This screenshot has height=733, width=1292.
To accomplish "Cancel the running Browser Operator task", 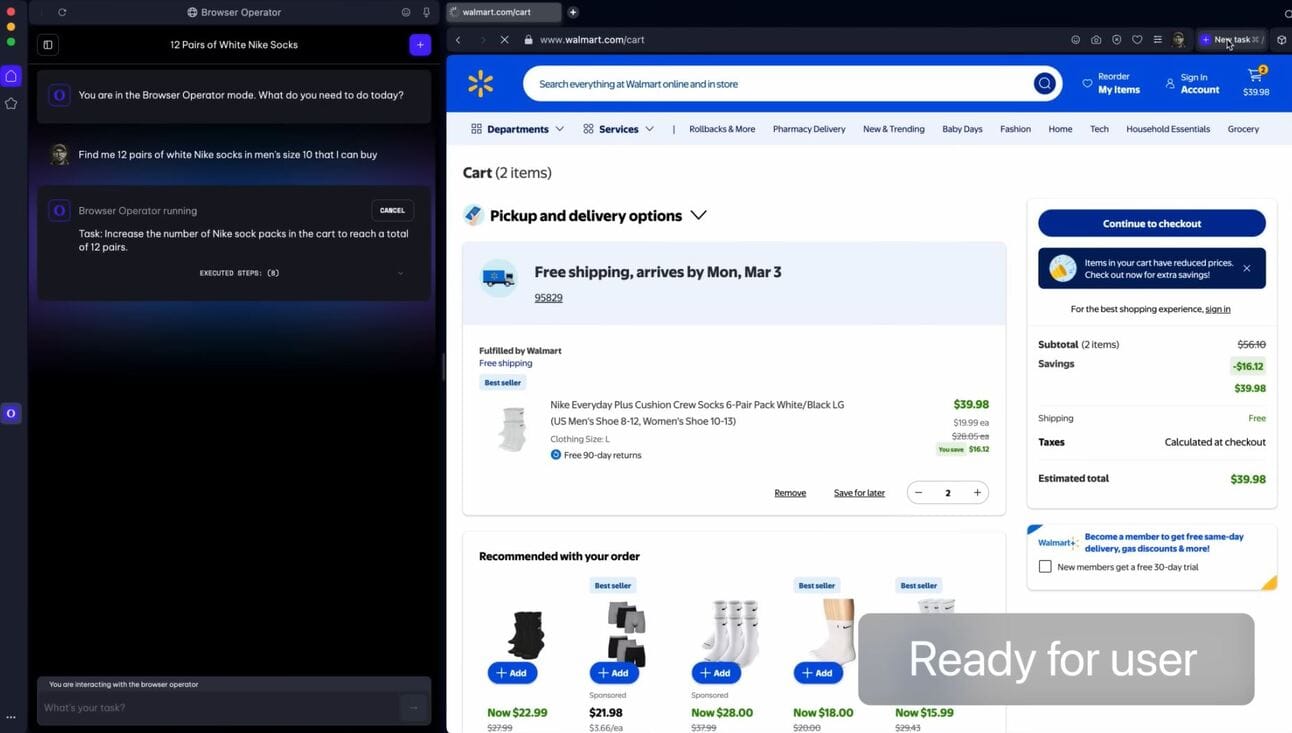I will (x=392, y=210).
